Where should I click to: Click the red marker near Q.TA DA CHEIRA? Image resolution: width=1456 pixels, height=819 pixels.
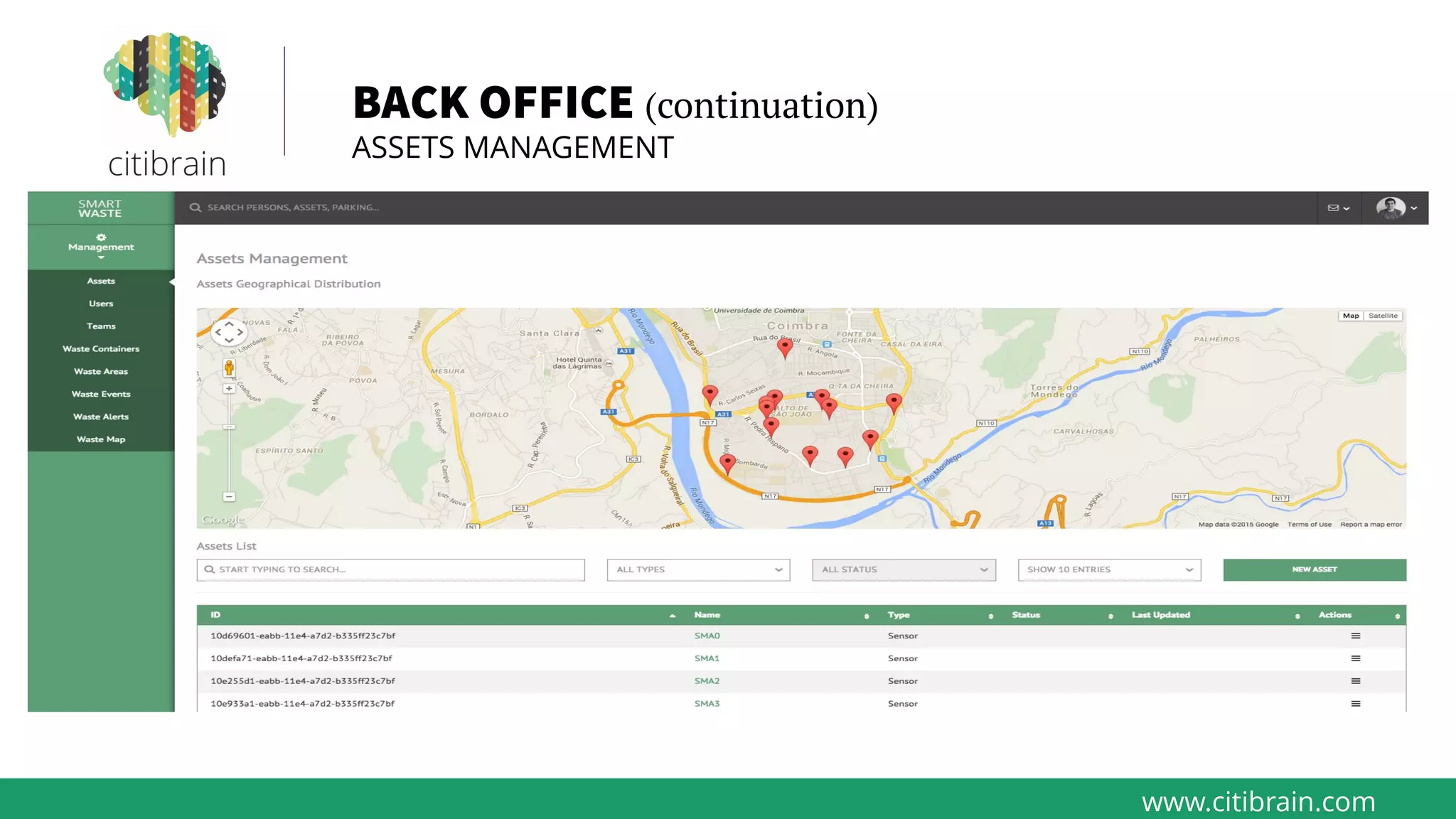tap(894, 404)
